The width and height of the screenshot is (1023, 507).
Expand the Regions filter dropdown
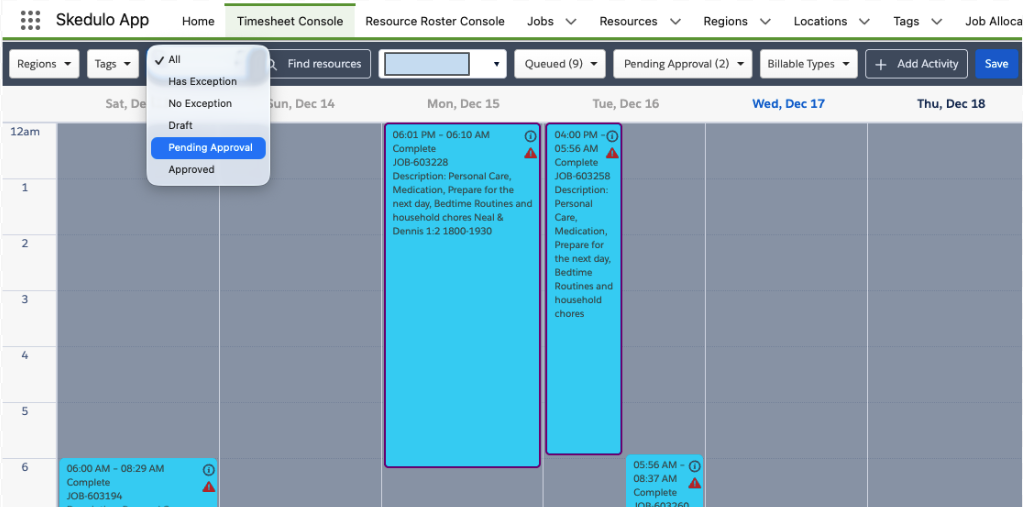pos(45,64)
